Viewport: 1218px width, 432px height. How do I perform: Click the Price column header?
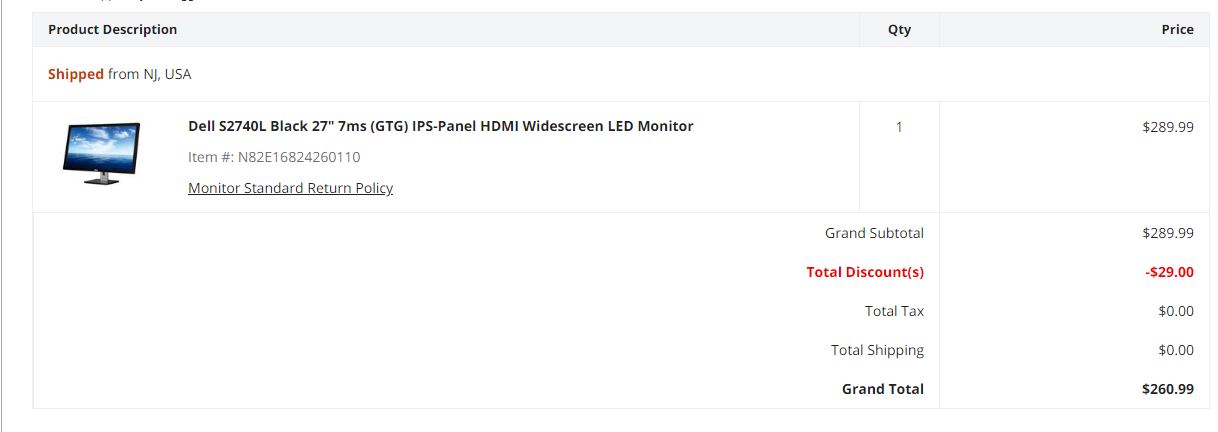tap(1177, 30)
